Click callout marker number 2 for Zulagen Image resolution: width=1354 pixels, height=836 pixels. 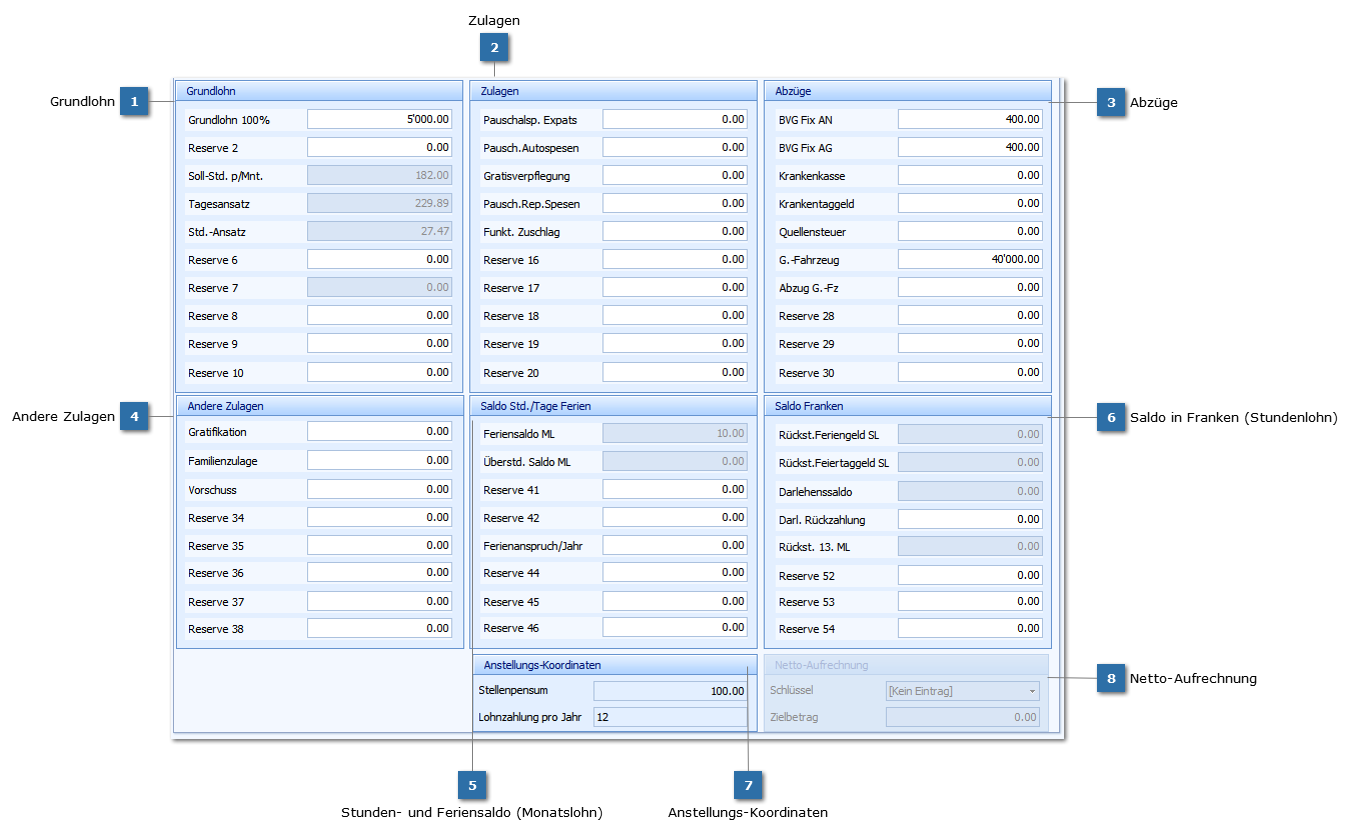click(494, 47)
